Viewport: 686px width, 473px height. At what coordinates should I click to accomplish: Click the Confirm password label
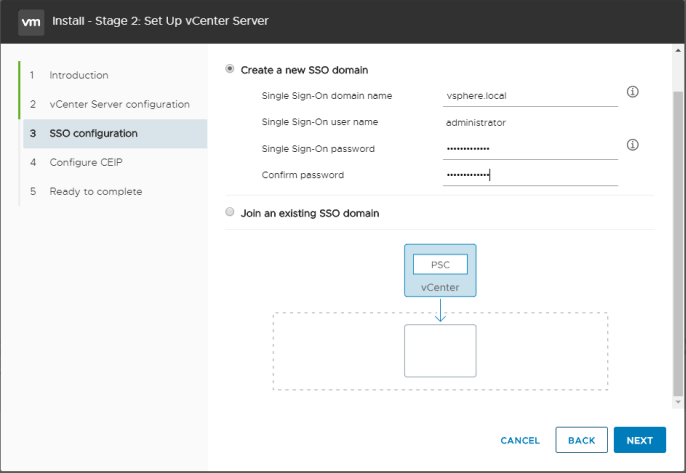click(x=303, y=175)
